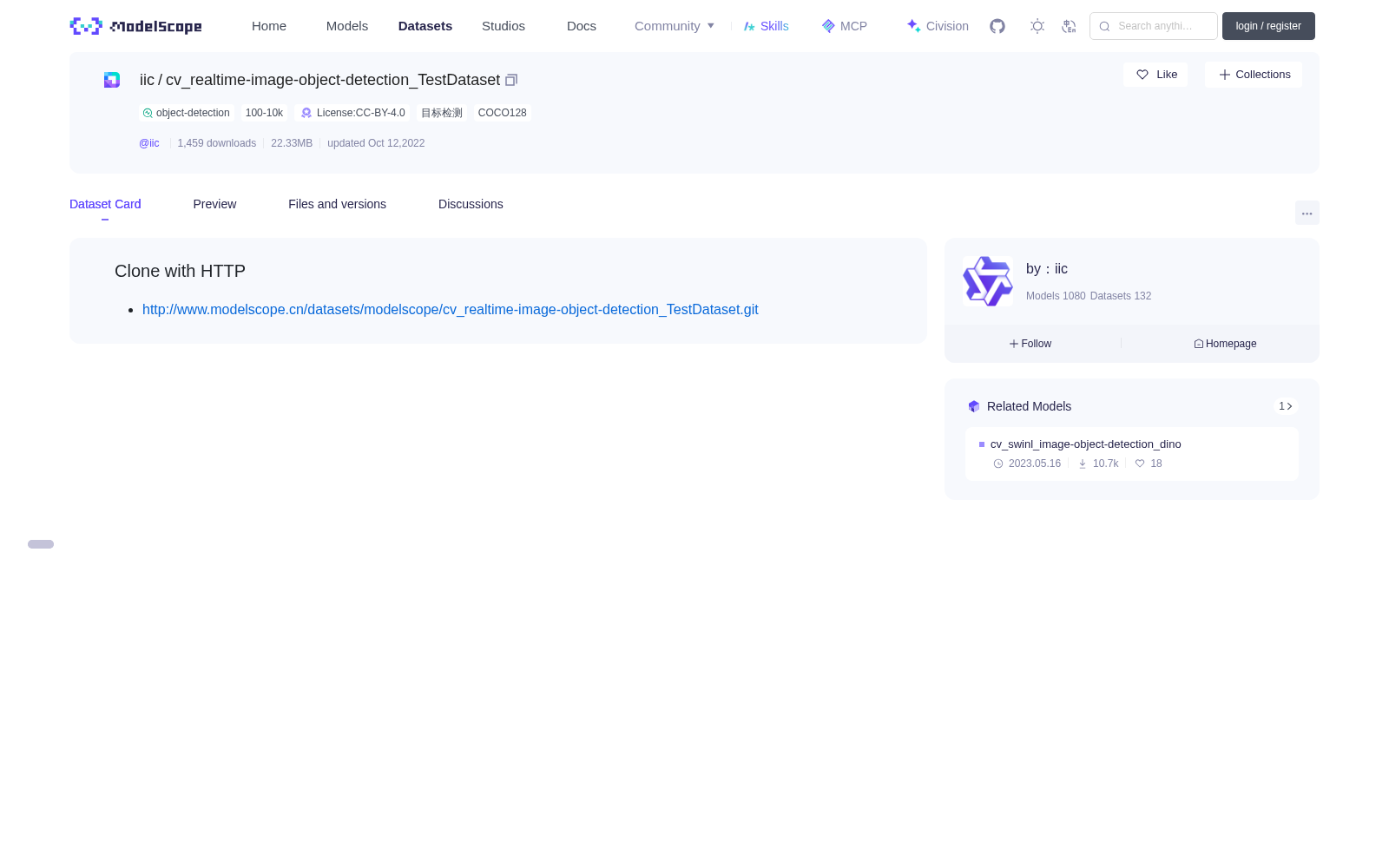Click the login / register button

pos(1268,26)
